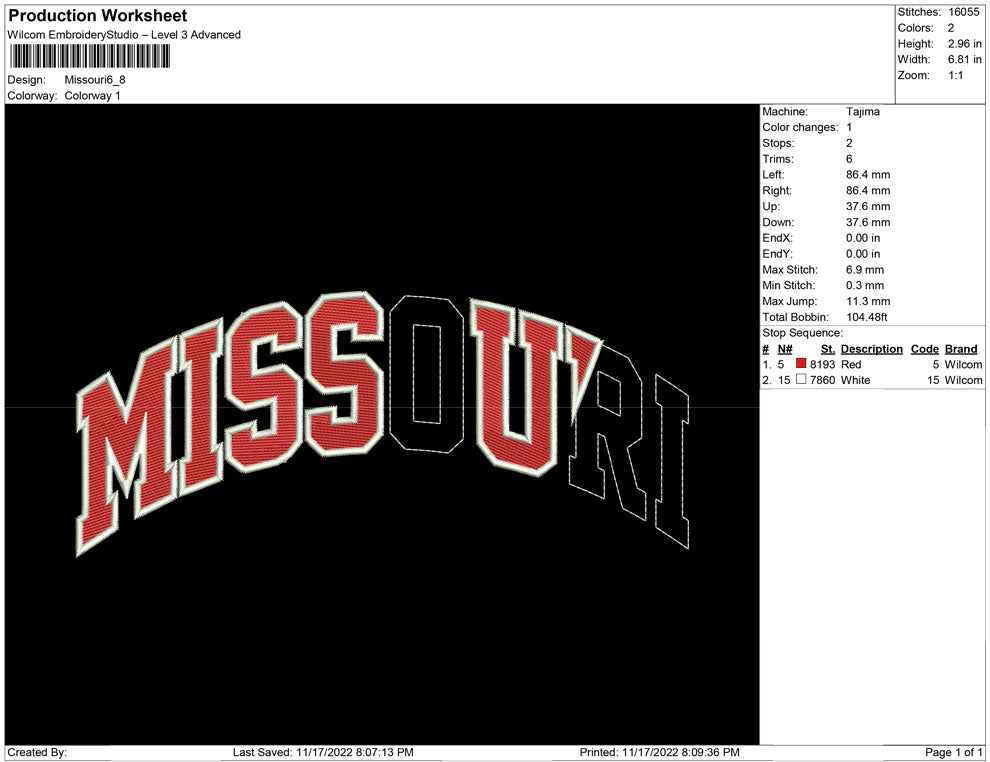
Task: Click the red color swatch in stop sequence
Action: [801, 364]
